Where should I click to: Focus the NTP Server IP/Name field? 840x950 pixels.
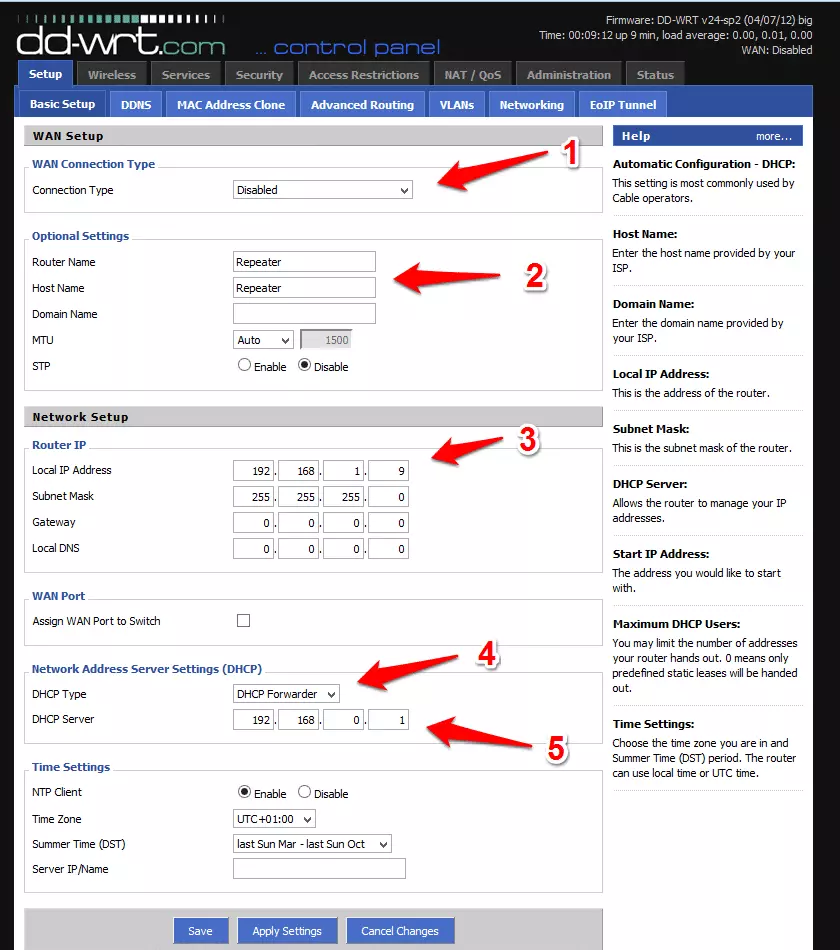click(x=319, y=869)
